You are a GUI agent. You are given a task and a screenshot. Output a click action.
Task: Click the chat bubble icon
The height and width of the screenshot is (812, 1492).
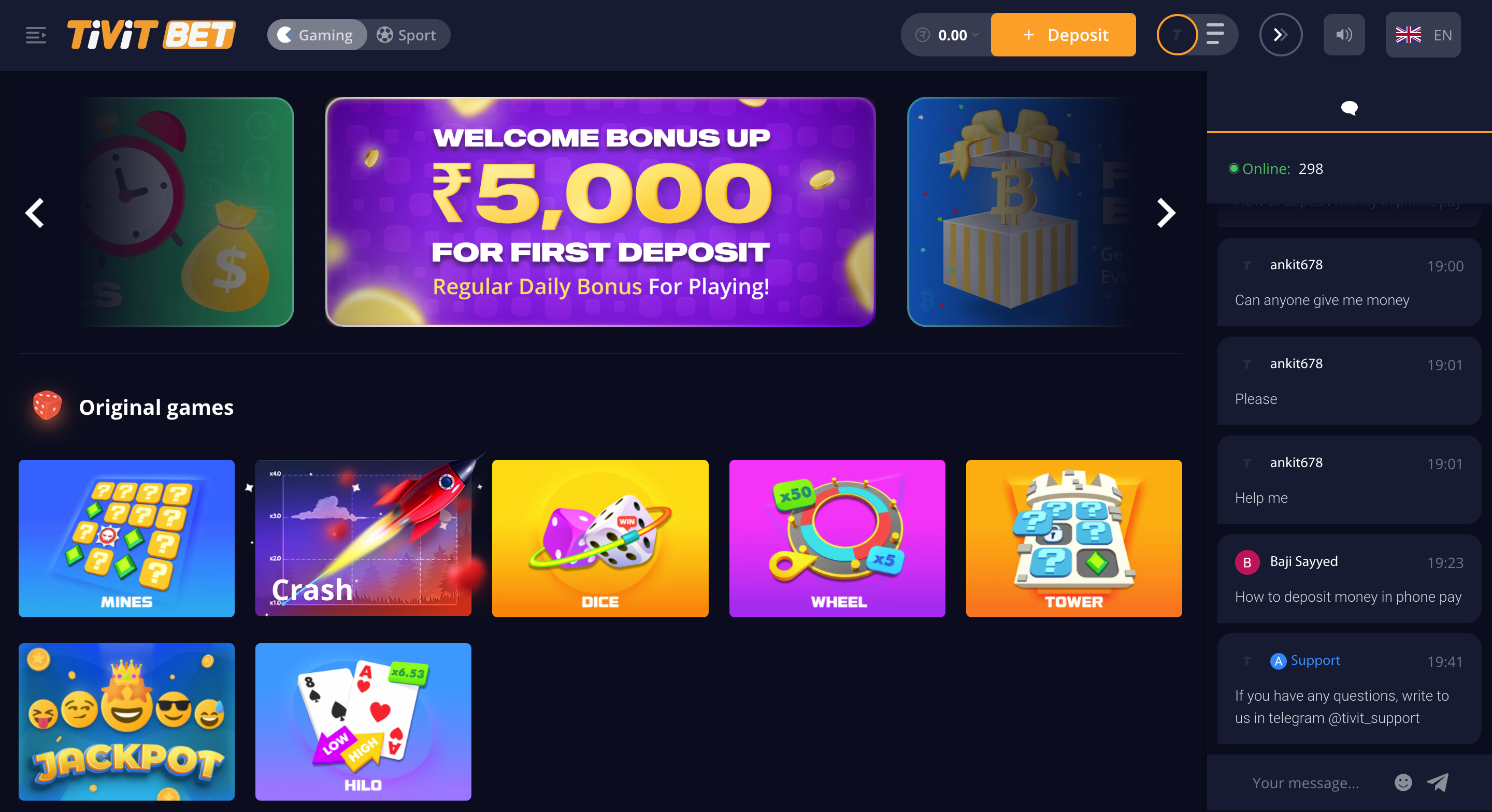click(1349, 108)
